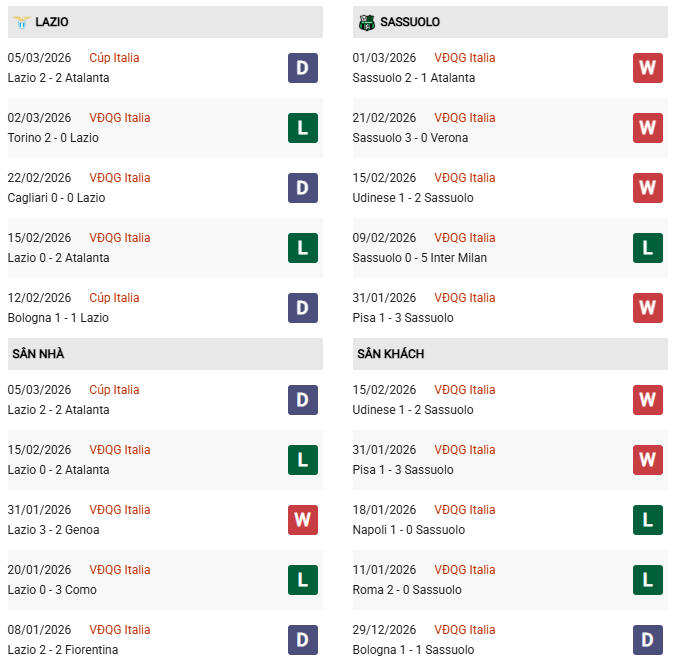The height and width of the screenshot is (671, 676).
Task: Click the D badge for Bologna 1 - 1 Sassuolo
Action: coord(647,640)
